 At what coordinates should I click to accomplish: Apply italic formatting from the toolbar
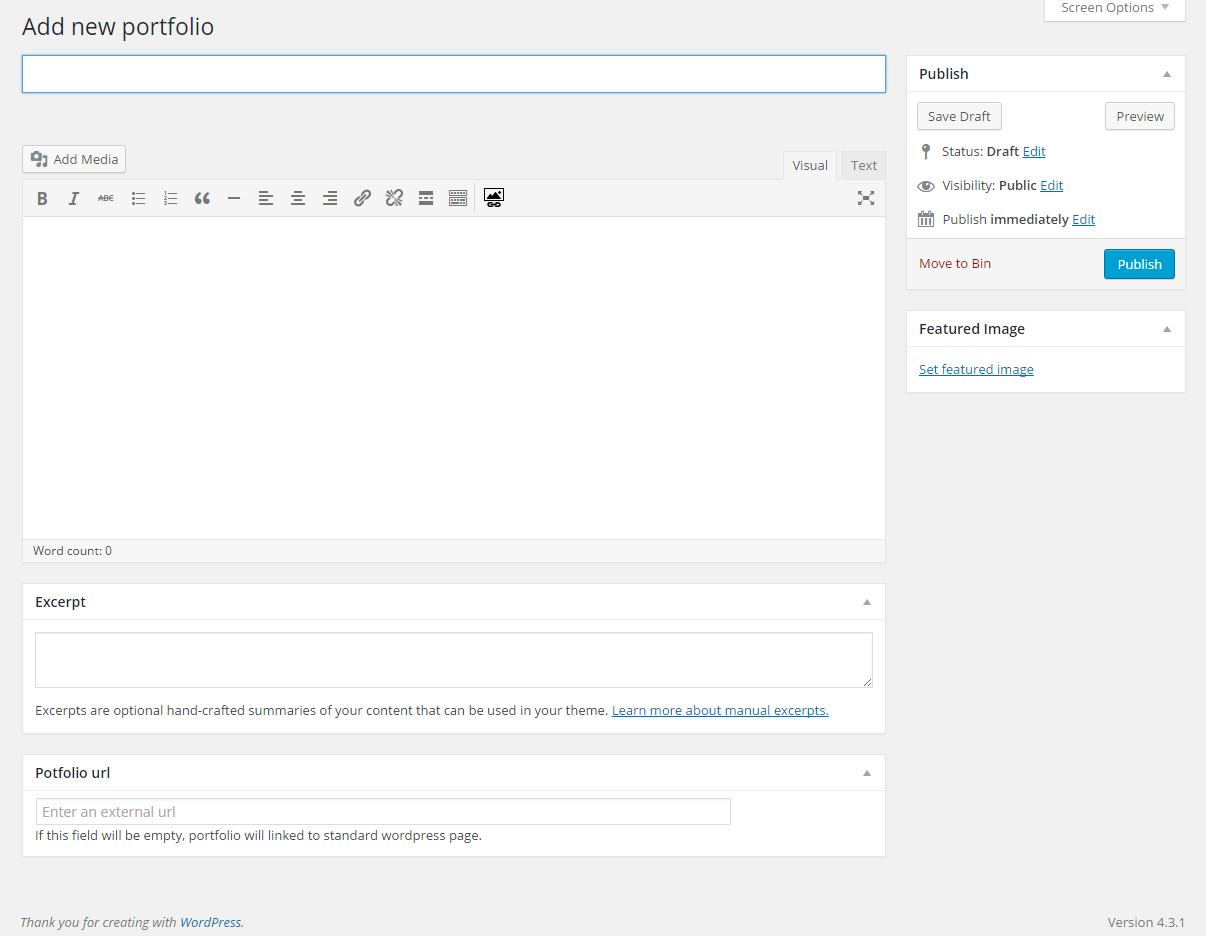click(x=74, y=198)
